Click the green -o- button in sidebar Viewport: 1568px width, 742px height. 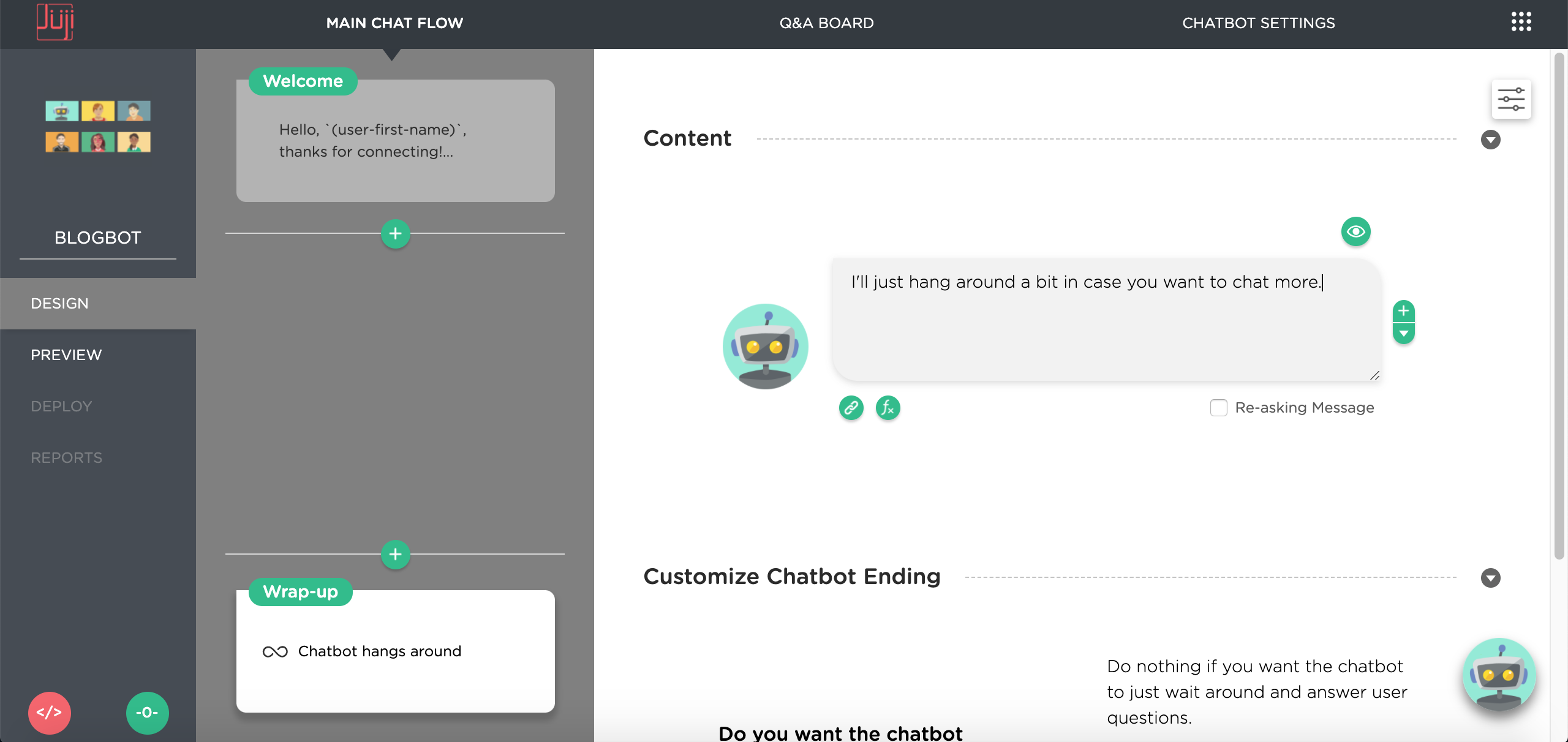pos(147,713)
